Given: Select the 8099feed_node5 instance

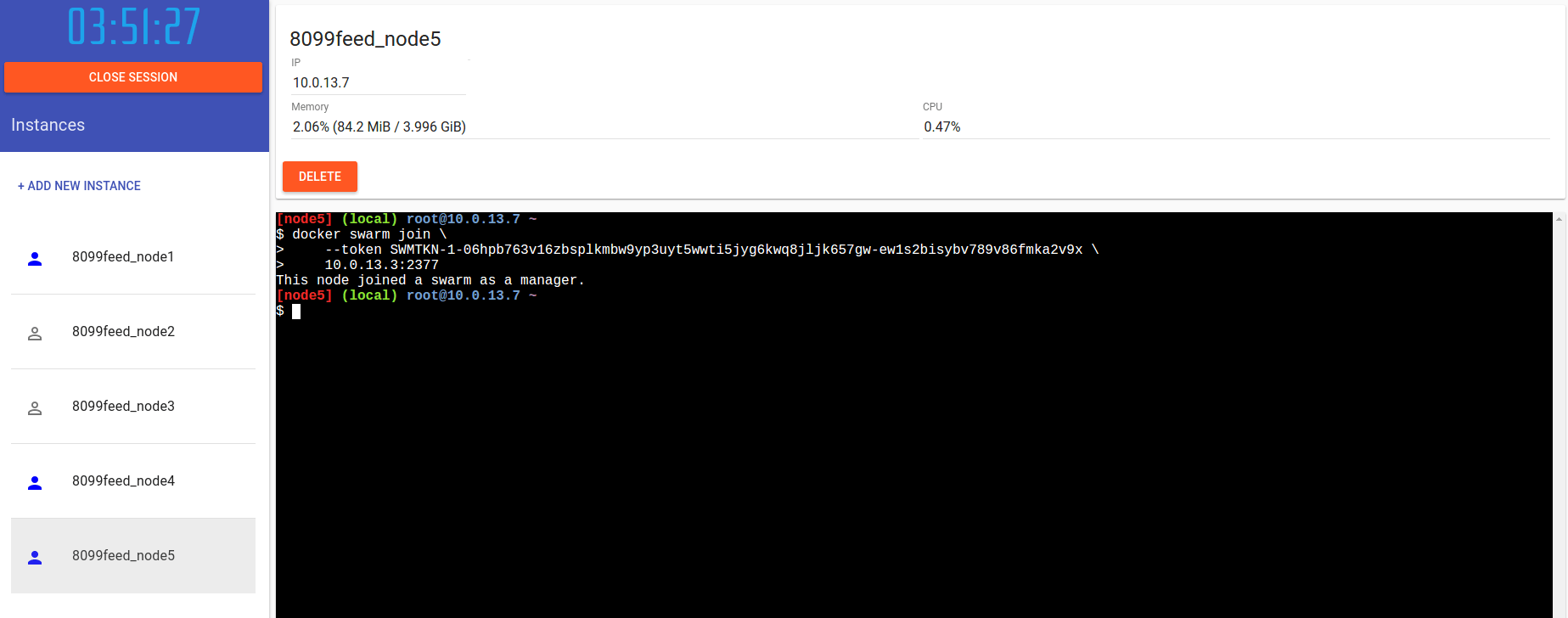Looking at the screenshot, I should 133,556.
